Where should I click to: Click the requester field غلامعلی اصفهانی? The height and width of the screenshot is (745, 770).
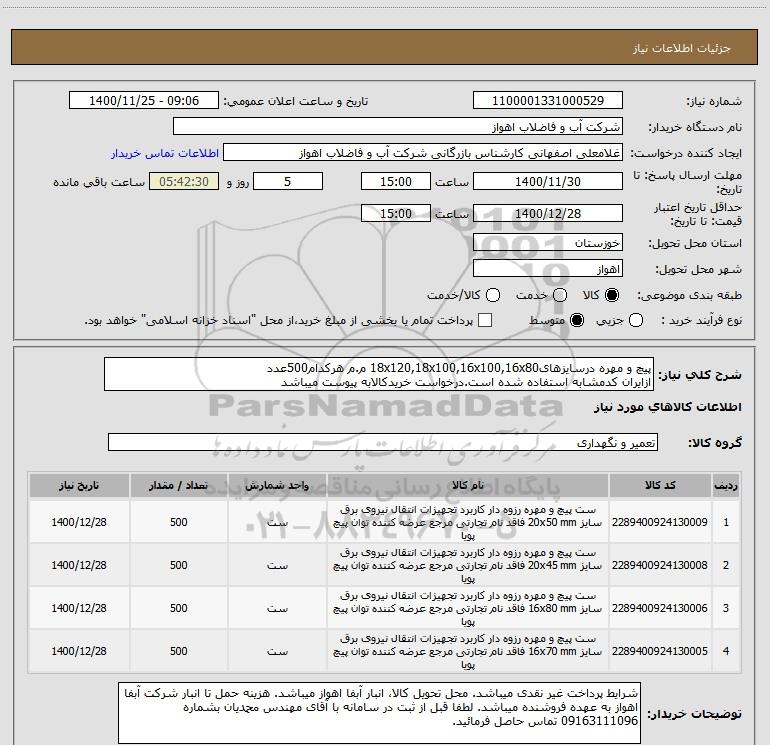(423, 153)
